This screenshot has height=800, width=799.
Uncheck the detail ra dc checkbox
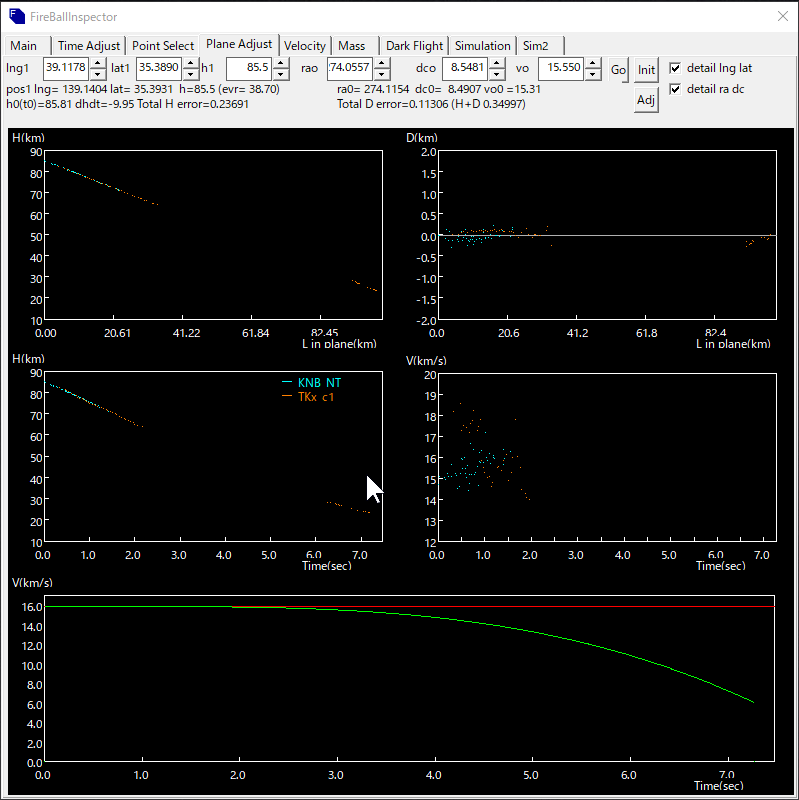tap(675, 90)
